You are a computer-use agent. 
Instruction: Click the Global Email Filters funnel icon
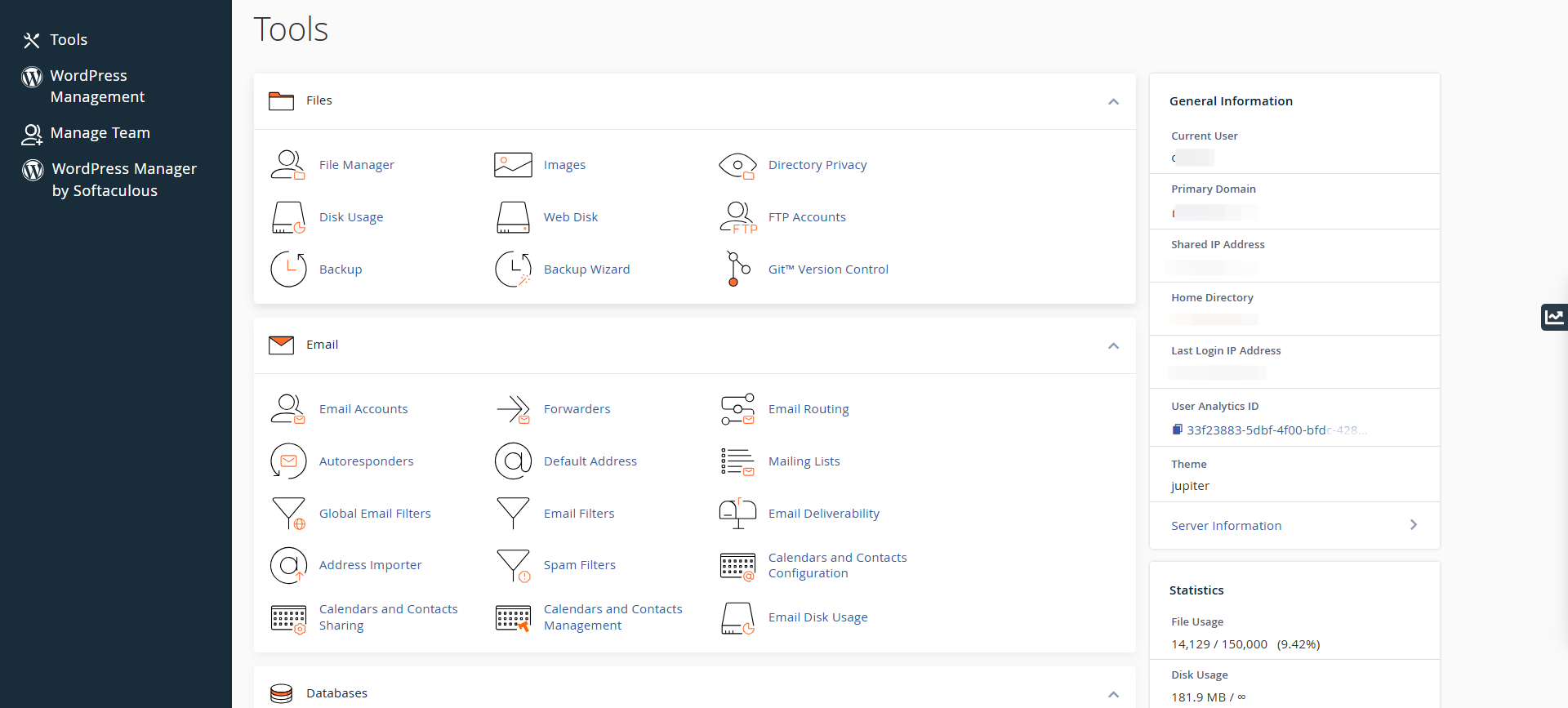coord(288,514)
